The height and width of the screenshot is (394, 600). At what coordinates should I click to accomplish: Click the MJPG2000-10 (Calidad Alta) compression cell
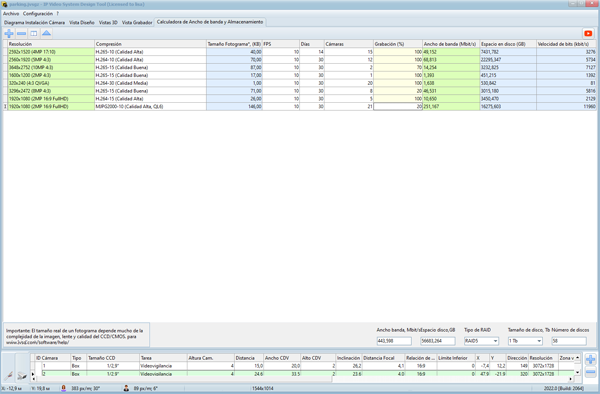[x=150, y=107]
